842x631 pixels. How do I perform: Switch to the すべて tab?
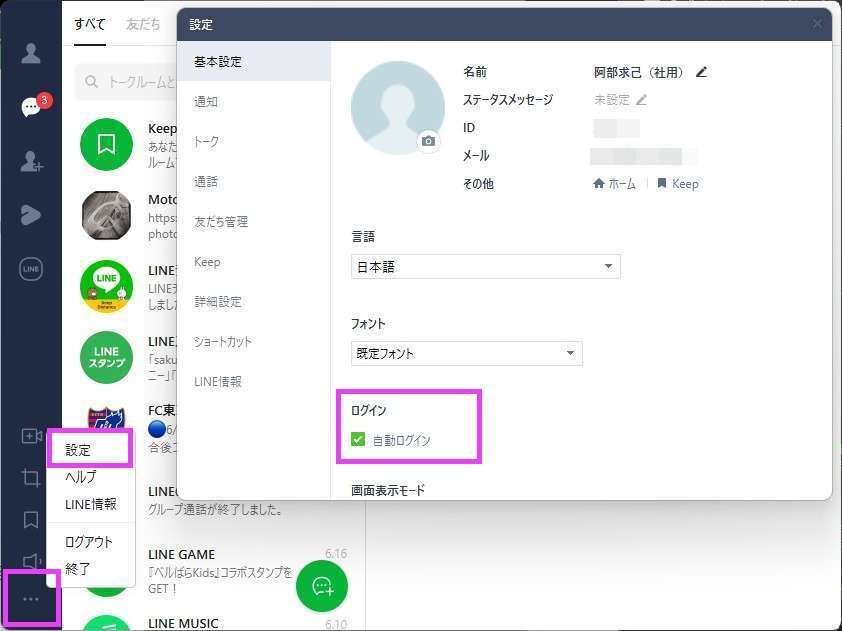pyautogui.click(x=90, y=24)
